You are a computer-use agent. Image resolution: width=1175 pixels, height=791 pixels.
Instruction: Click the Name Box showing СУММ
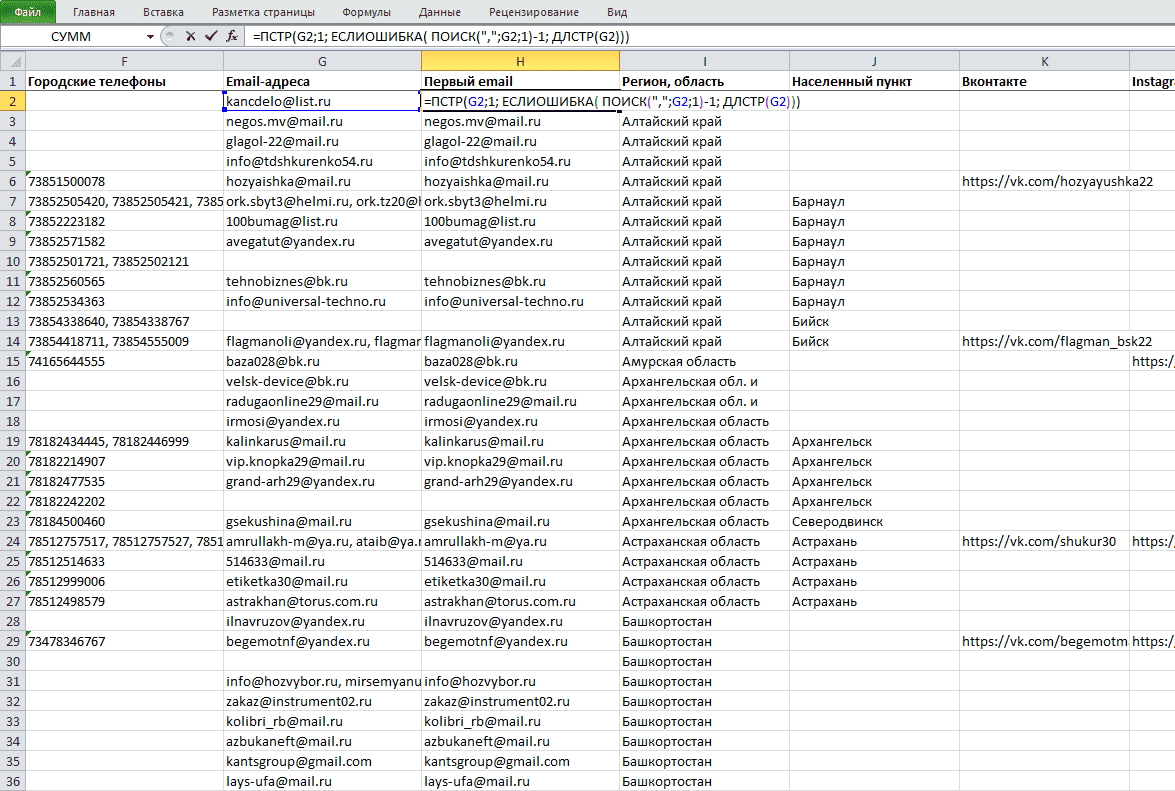coord(71,37)
